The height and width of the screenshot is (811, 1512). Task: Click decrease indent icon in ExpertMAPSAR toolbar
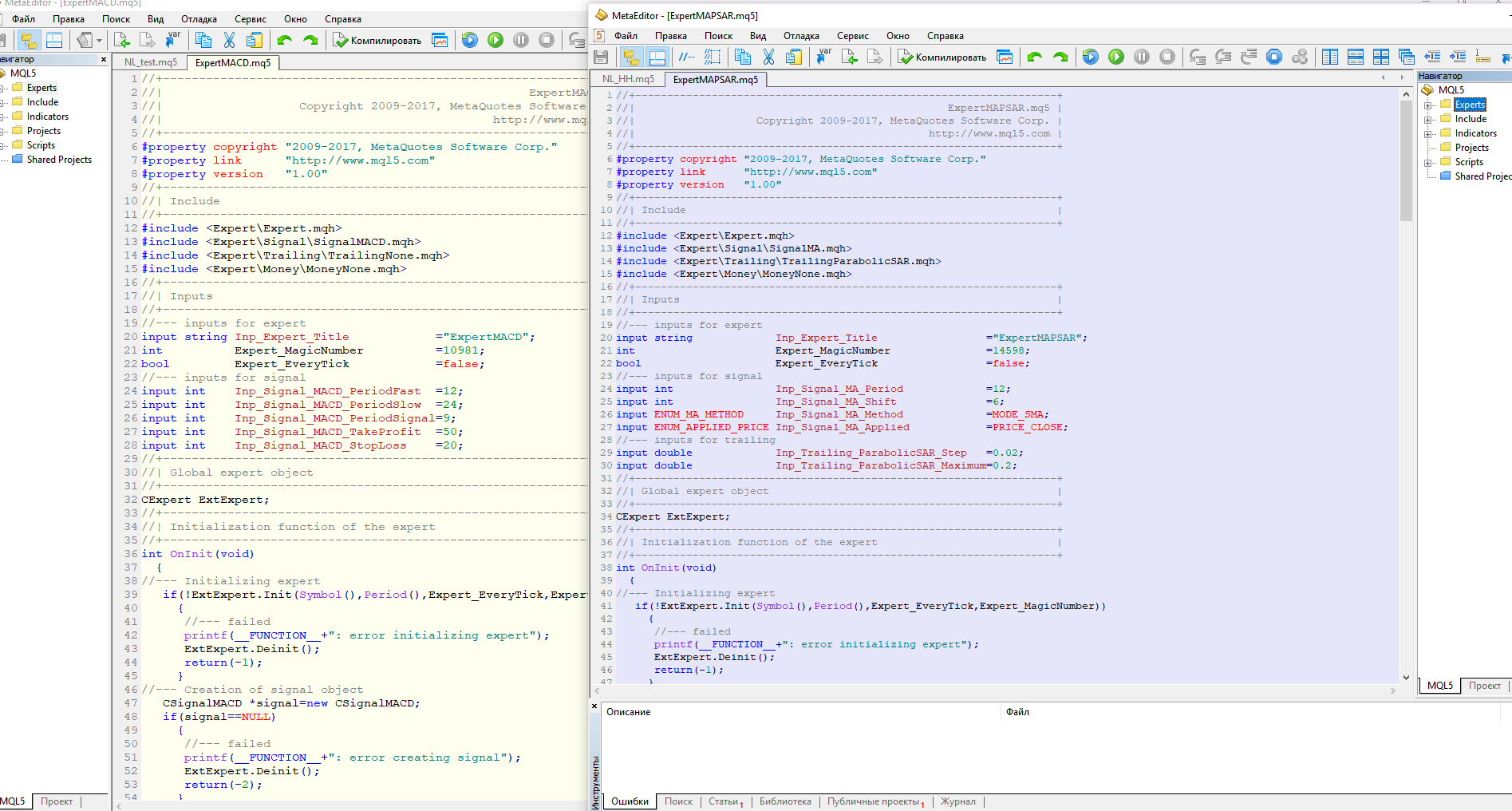pyautogui.click(x=1432, y=57)
